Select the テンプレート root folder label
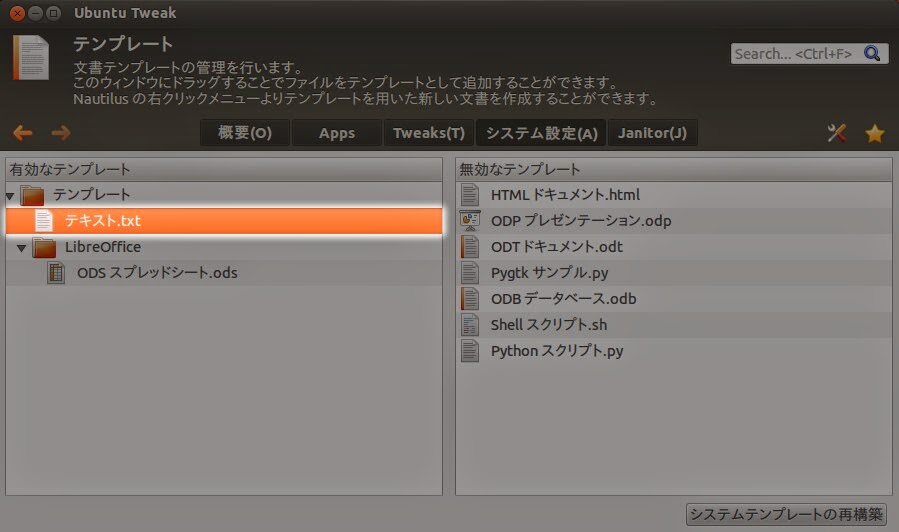 [91, 195]
